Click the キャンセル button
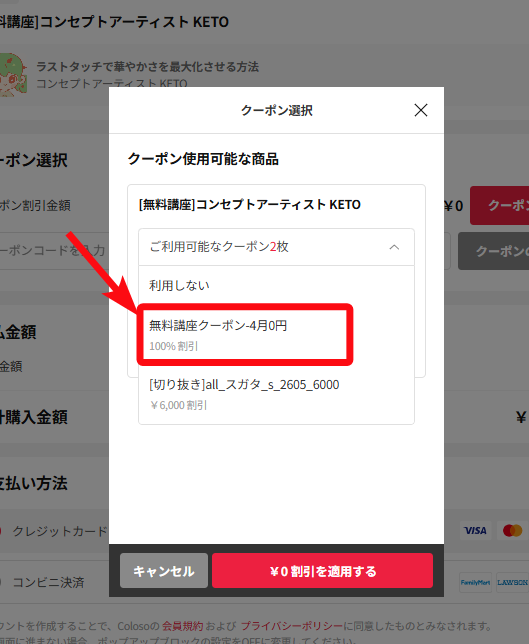 pos(164,570)
